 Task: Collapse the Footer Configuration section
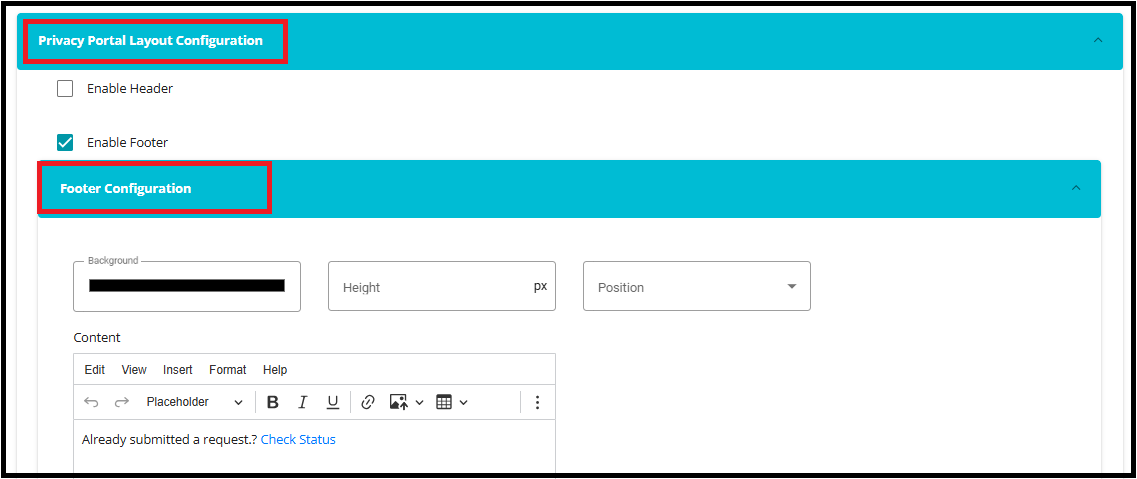(1076, 188)
